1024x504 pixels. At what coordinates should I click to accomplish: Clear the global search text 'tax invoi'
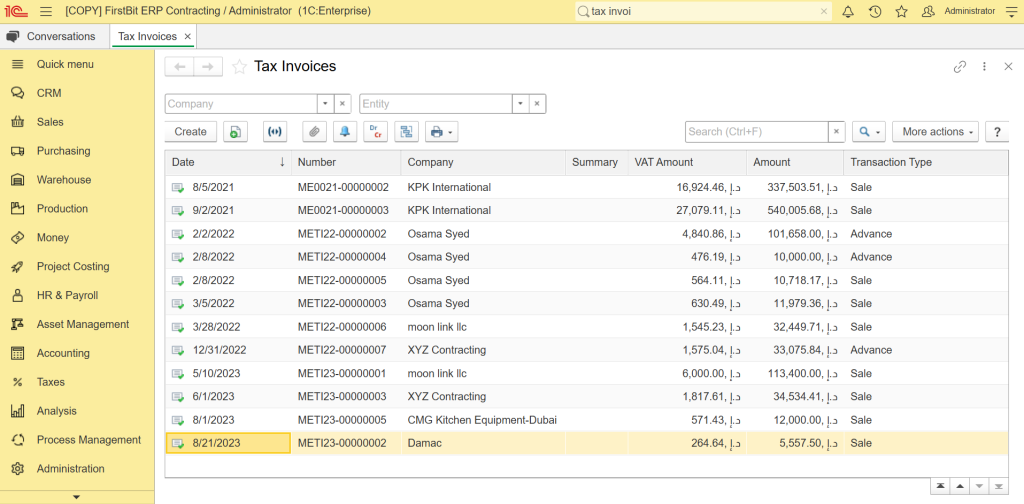pyautogui.click(x=824, y=11)
